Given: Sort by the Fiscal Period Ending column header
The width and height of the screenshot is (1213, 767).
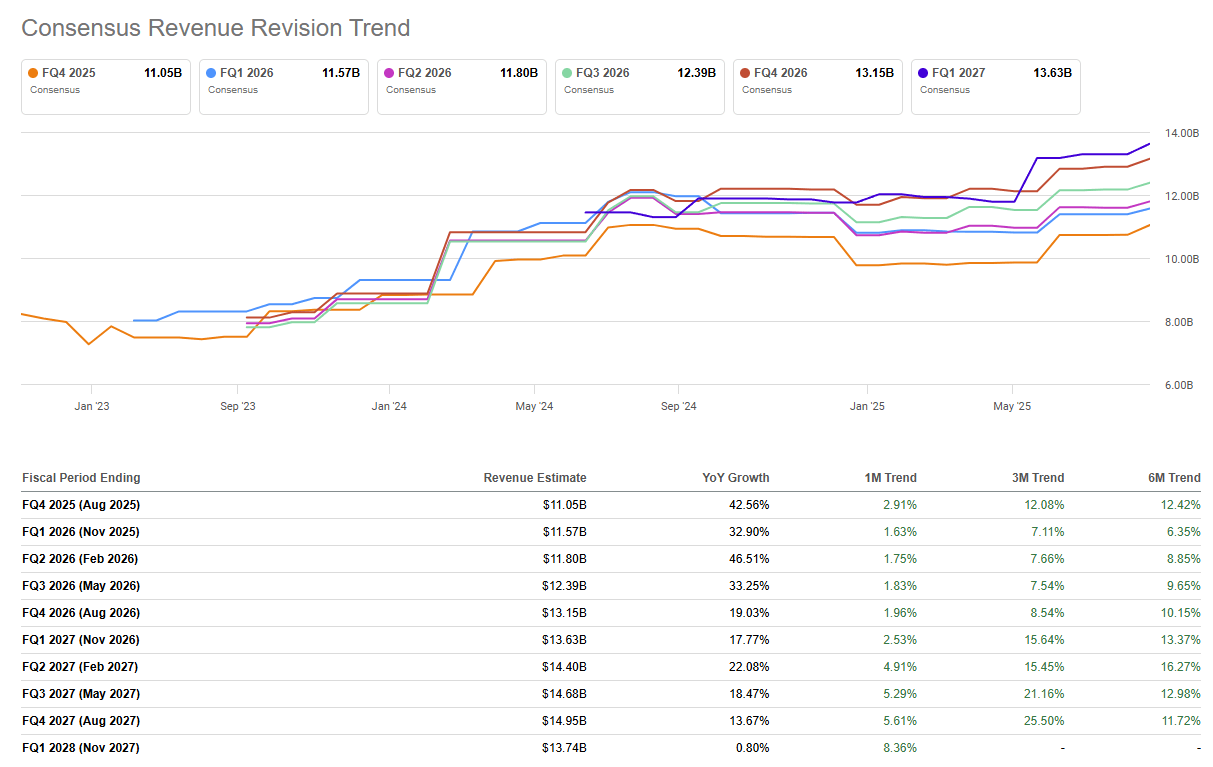Looking at the screenshot, I should tap(81, 478).
